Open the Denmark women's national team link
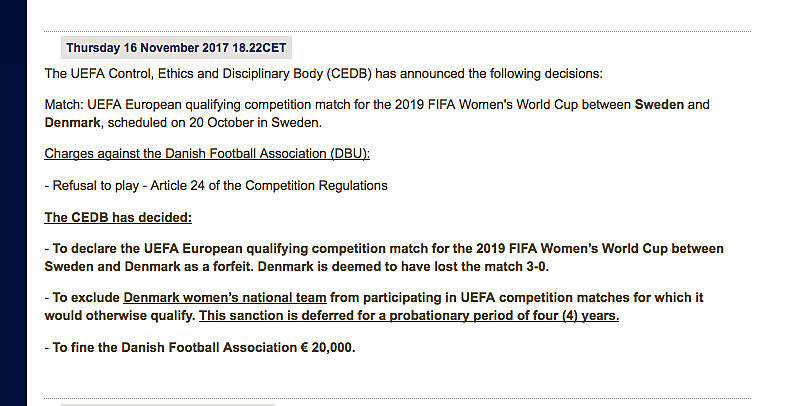 225,297
